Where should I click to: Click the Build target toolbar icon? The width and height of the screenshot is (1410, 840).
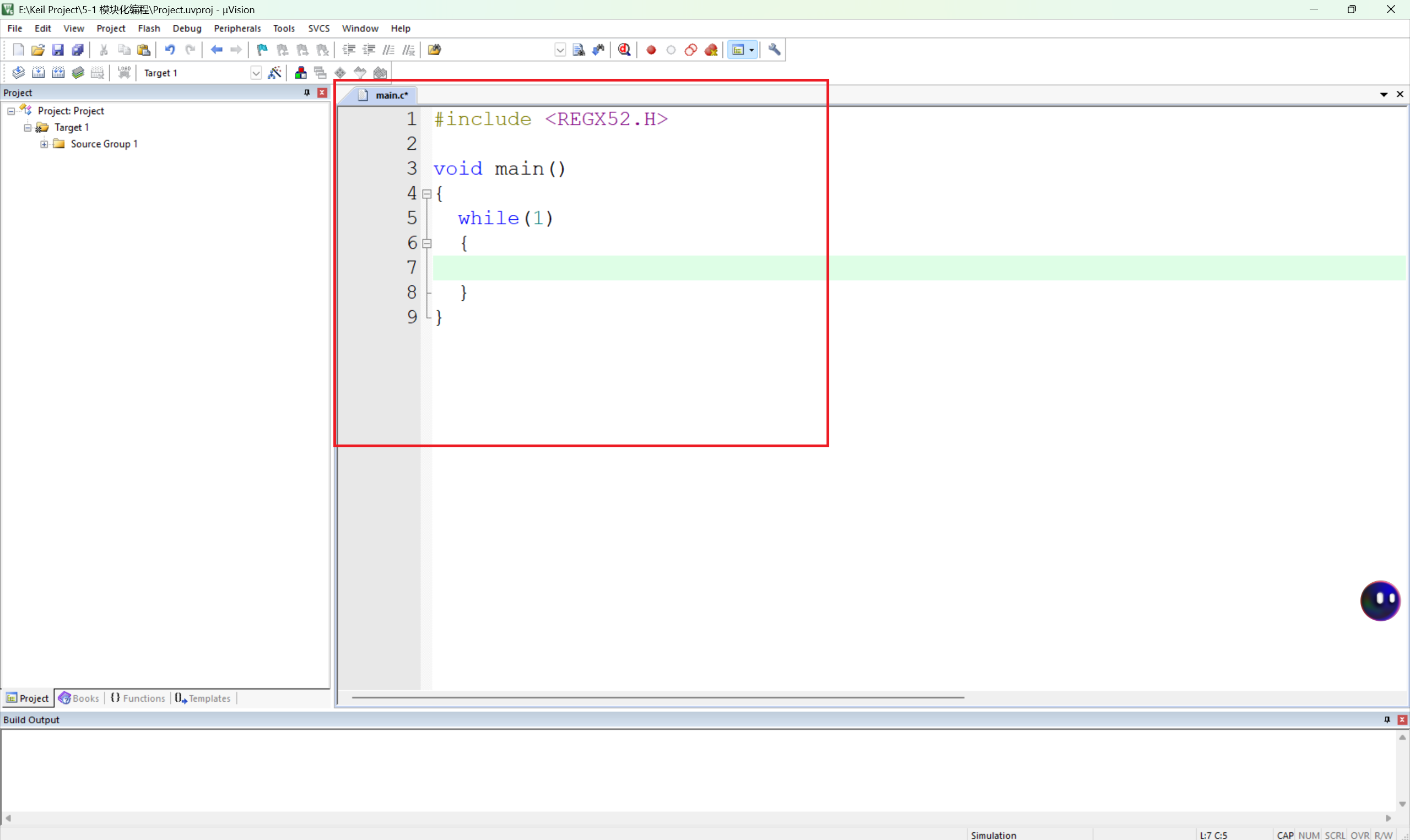click(38, 73)
